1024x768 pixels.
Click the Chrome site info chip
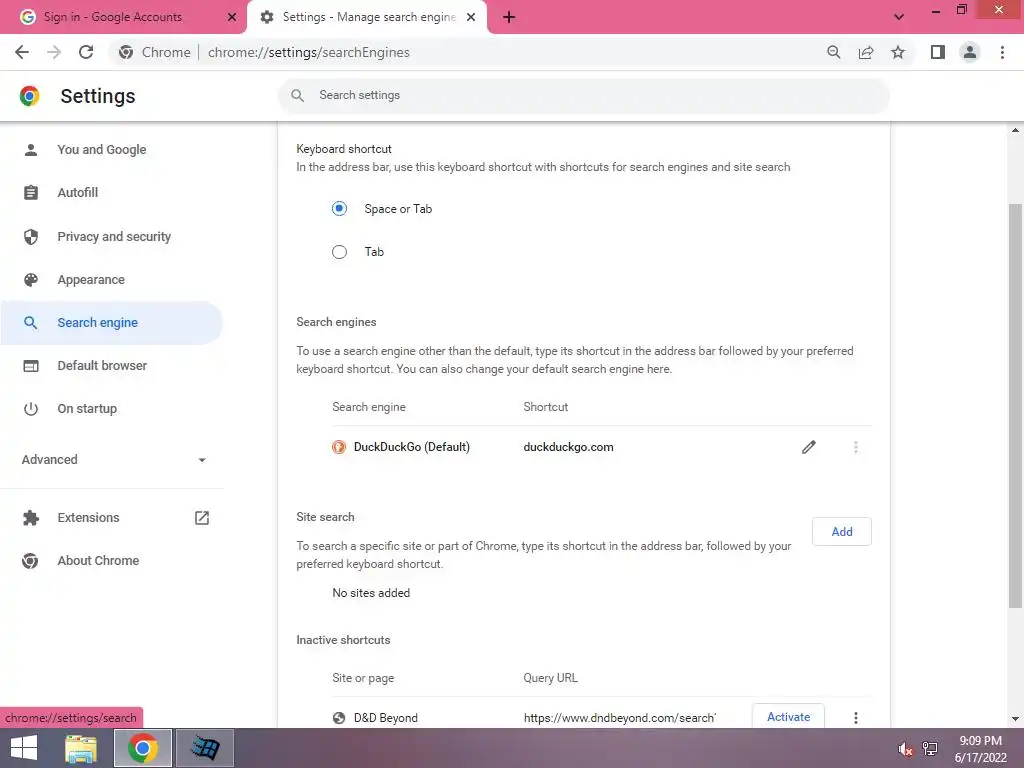(157, 52)
